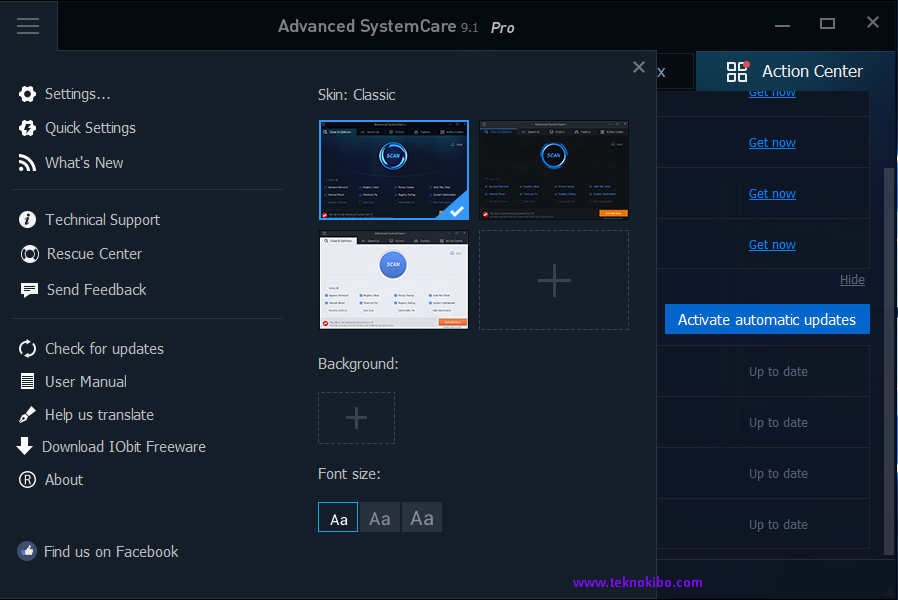View What's New
The height and width of the screenshot is (600, 898).
(84, 162)
